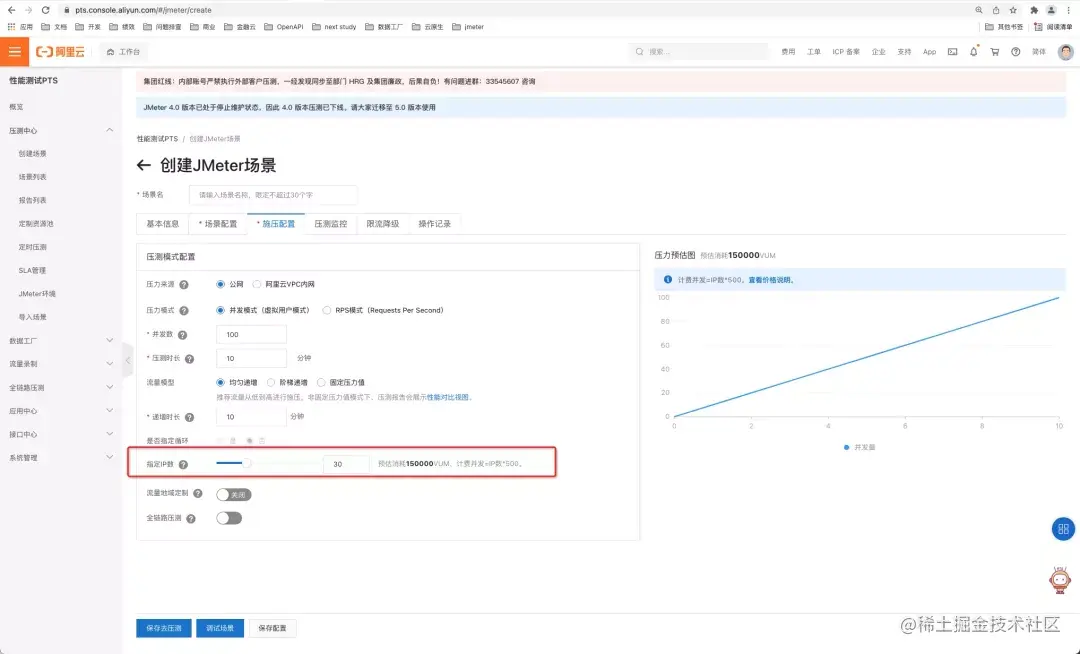Image resolution: width=1080 pixels, height=654 pixels.
Task: Adjust the 指定IP数 slider handle
Action: (x=247, y=463)
